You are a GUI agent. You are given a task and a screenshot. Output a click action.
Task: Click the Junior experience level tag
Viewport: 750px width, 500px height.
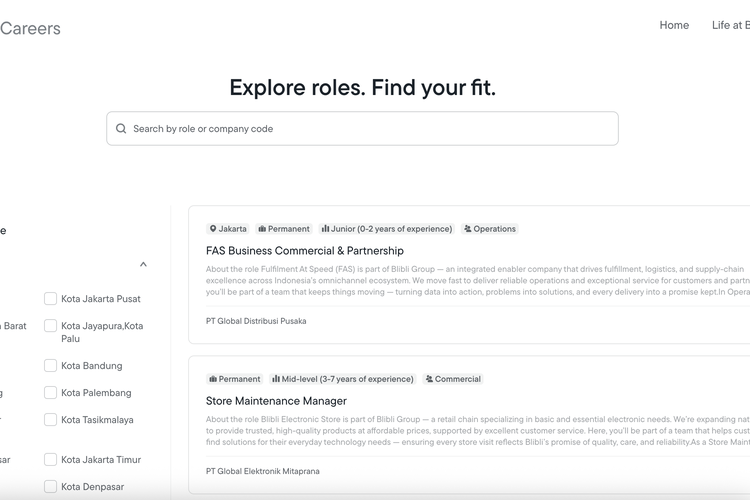click(x=386, y=229)
